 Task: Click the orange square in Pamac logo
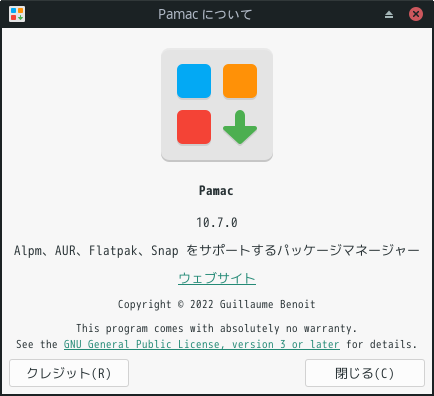tap(240, 81)
